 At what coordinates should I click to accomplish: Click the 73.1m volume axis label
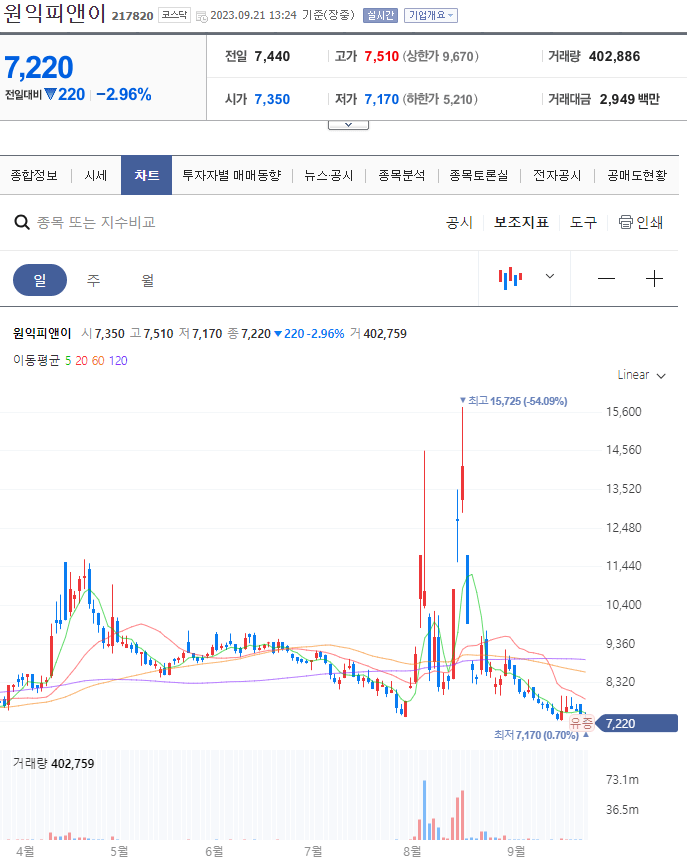pos(622,779)
